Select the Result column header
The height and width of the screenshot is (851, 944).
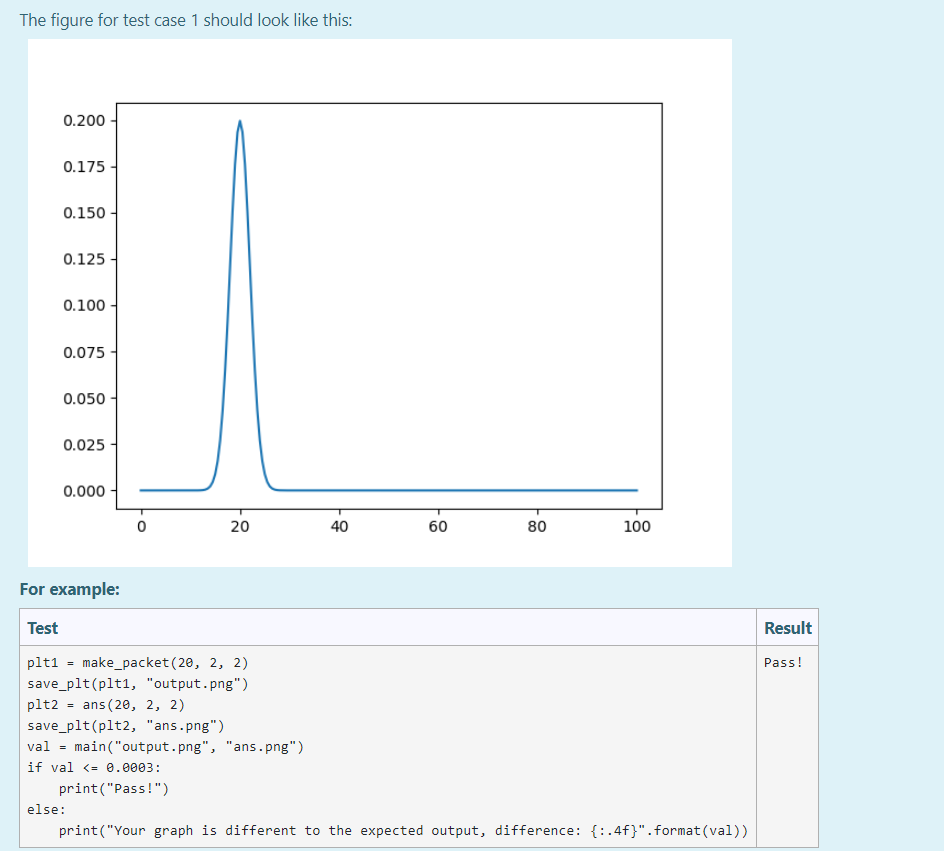point(787,627)
